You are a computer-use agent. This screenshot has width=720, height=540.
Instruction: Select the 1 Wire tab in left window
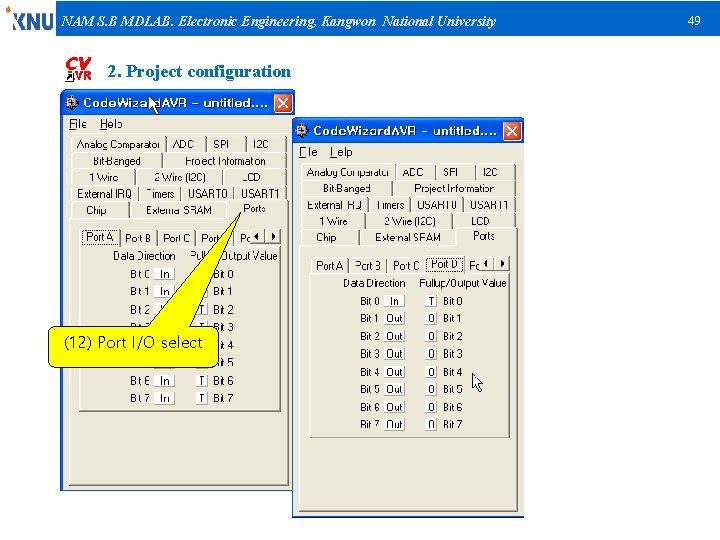pyautogui.click(x=103, y=177)
